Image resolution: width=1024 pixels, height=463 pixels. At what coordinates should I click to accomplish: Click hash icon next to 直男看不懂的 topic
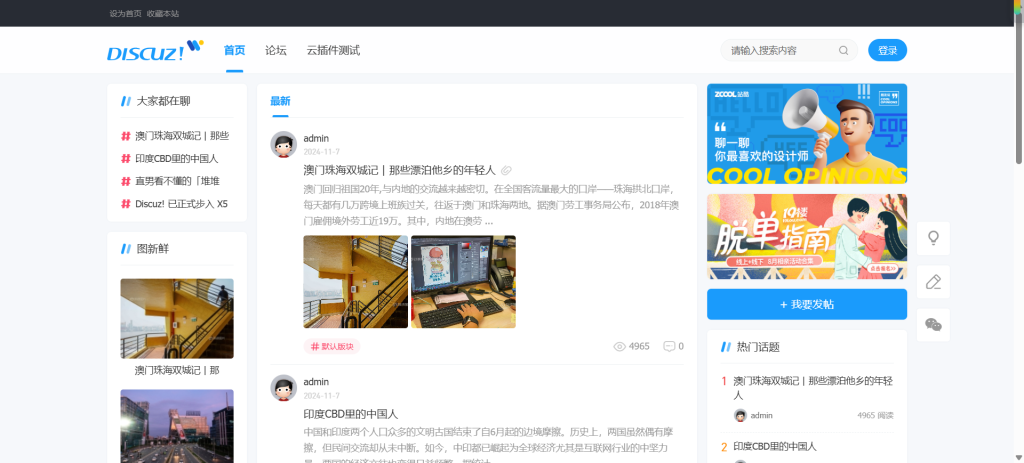126,181
